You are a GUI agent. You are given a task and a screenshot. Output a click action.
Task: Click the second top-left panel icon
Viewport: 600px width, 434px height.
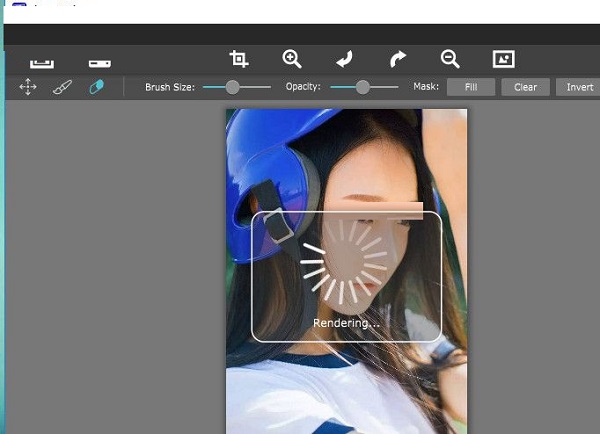click(x=99, y=63)
